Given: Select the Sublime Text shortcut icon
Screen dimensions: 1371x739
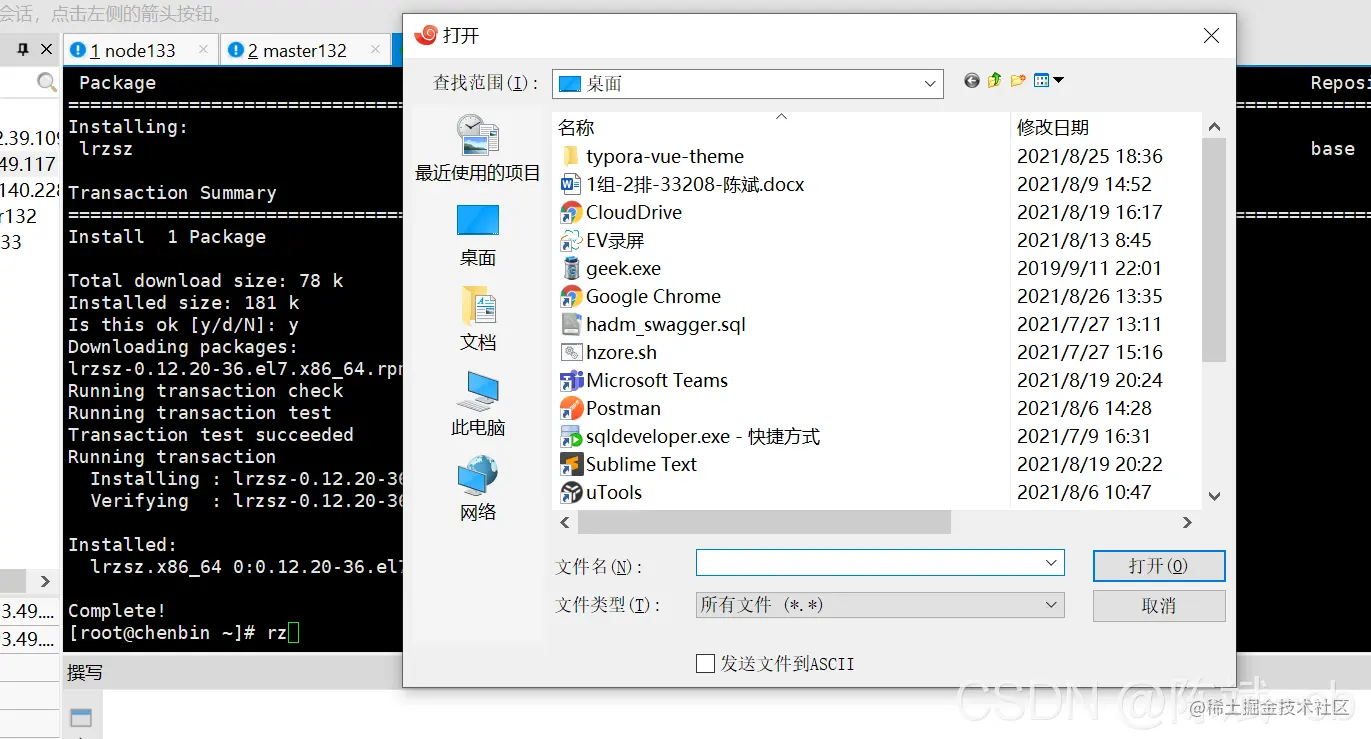Looking at the screenshot, I should (x=571, y=464).
